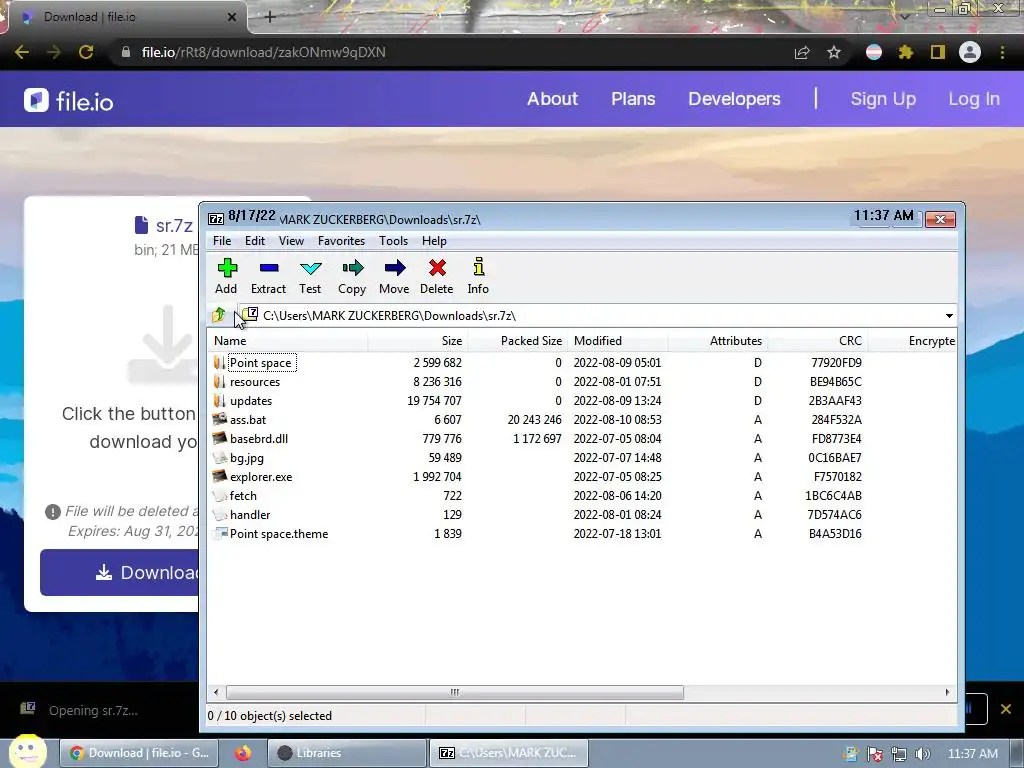This screenshot has width=1024, height=768.
Task: Open Chrome profile avatar menu
Action: pos(970,52)
